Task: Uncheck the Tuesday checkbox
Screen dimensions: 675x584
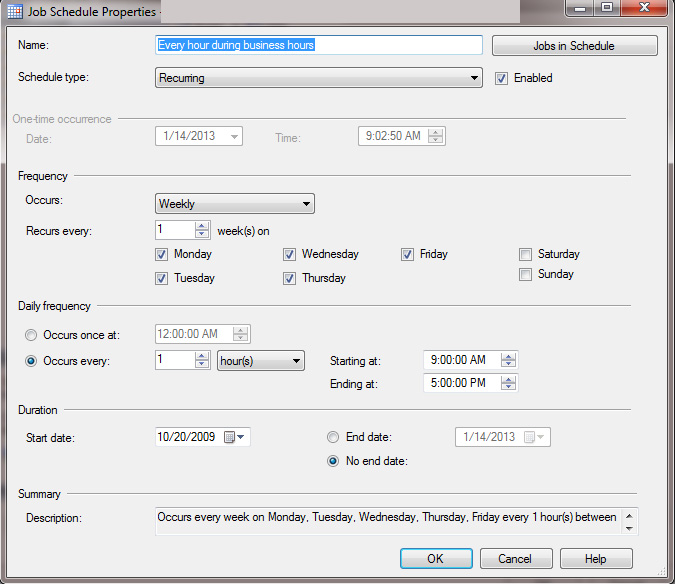Action: click(161, 278)
